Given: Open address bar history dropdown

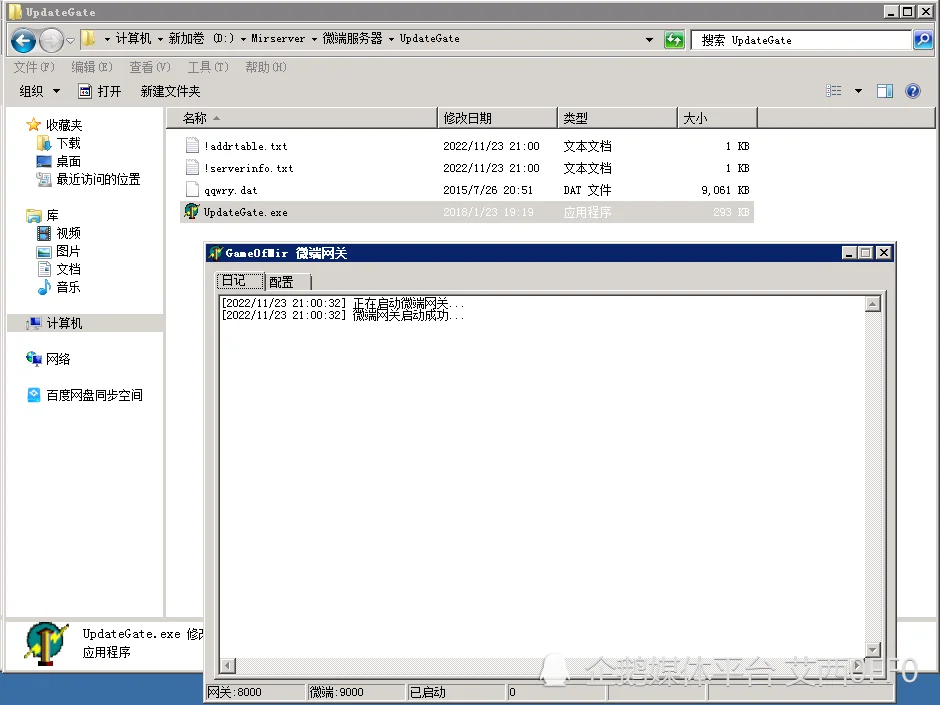Looking at the screenshot, I should click(651, 40).
